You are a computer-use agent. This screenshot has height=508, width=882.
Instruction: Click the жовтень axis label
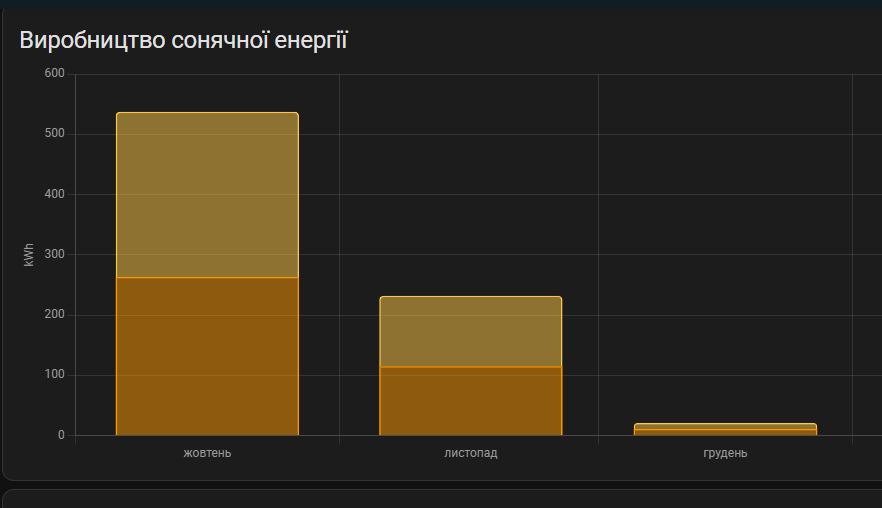[207, 453]
